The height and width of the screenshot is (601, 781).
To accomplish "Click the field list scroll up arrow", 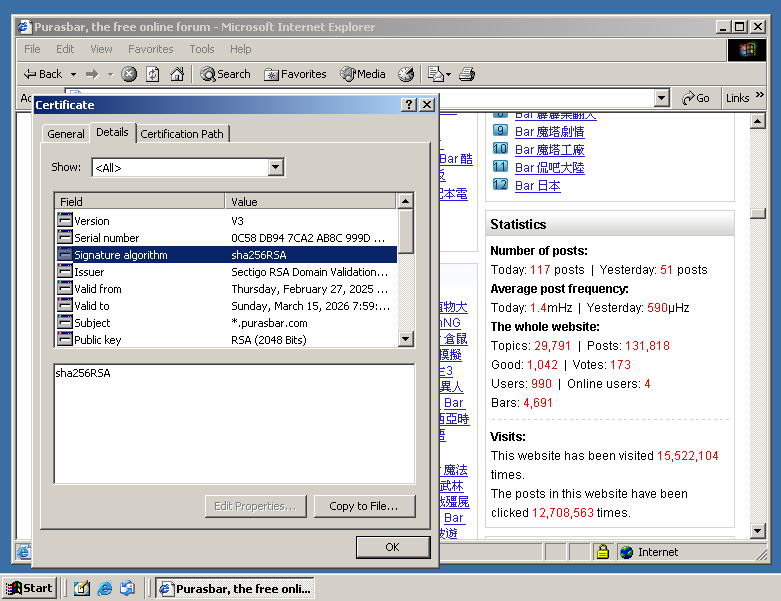I will pos(405,201).
